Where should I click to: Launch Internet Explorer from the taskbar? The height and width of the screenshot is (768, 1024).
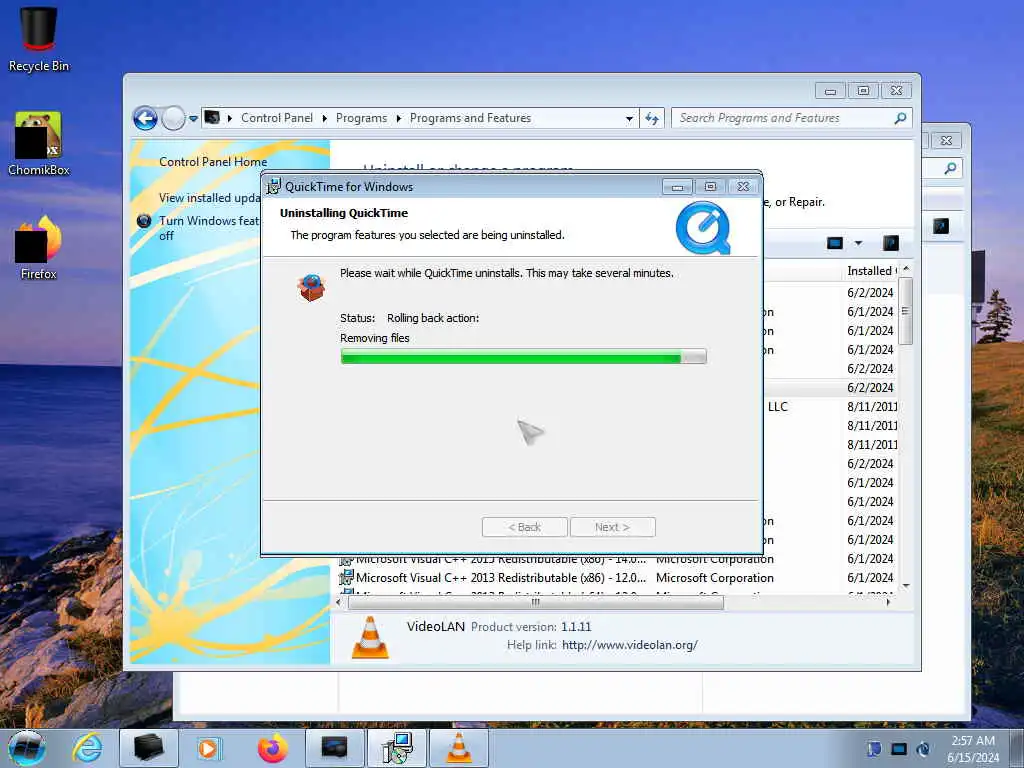click(88, 748)
